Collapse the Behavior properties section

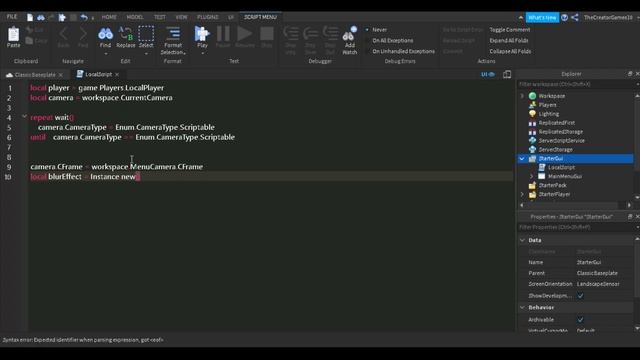click(522, 307)
